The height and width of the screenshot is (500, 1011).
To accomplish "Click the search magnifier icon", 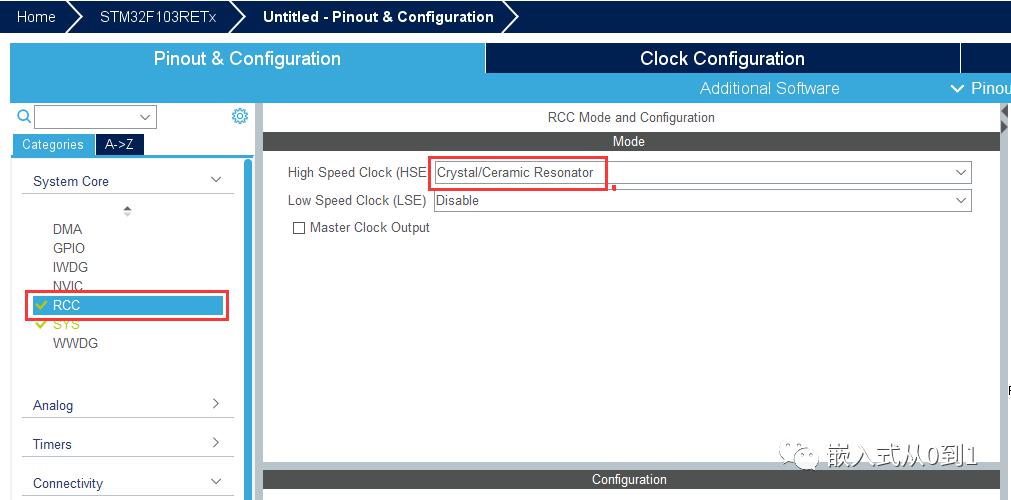I will tap(24, 116).
